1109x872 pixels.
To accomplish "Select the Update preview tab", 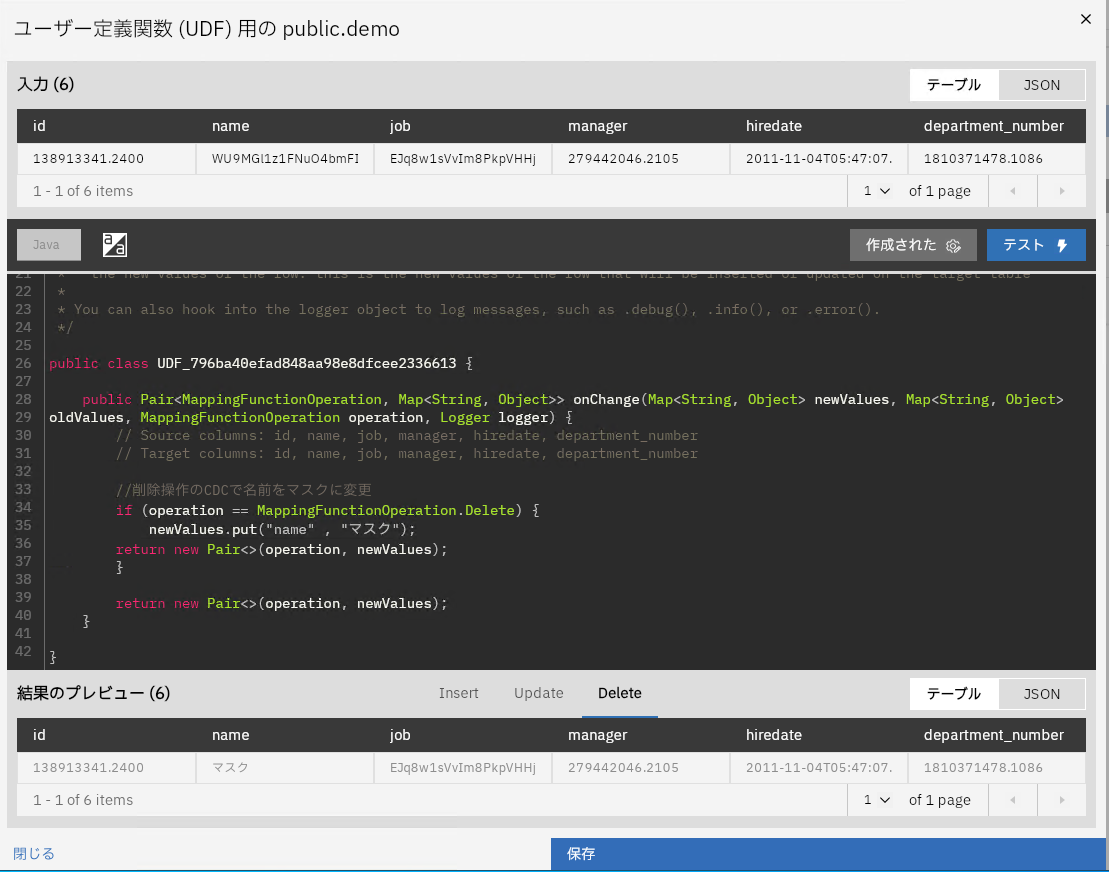I will pos(539,693).
